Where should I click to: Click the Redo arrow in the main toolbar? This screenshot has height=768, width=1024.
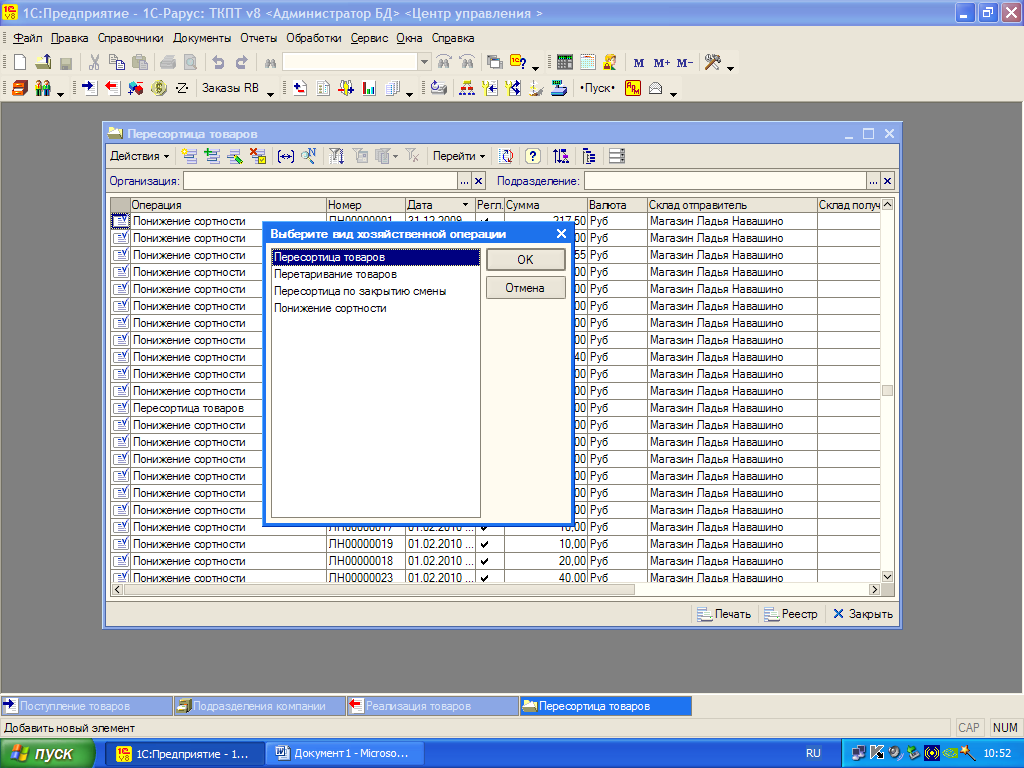[x=242, y=63]
